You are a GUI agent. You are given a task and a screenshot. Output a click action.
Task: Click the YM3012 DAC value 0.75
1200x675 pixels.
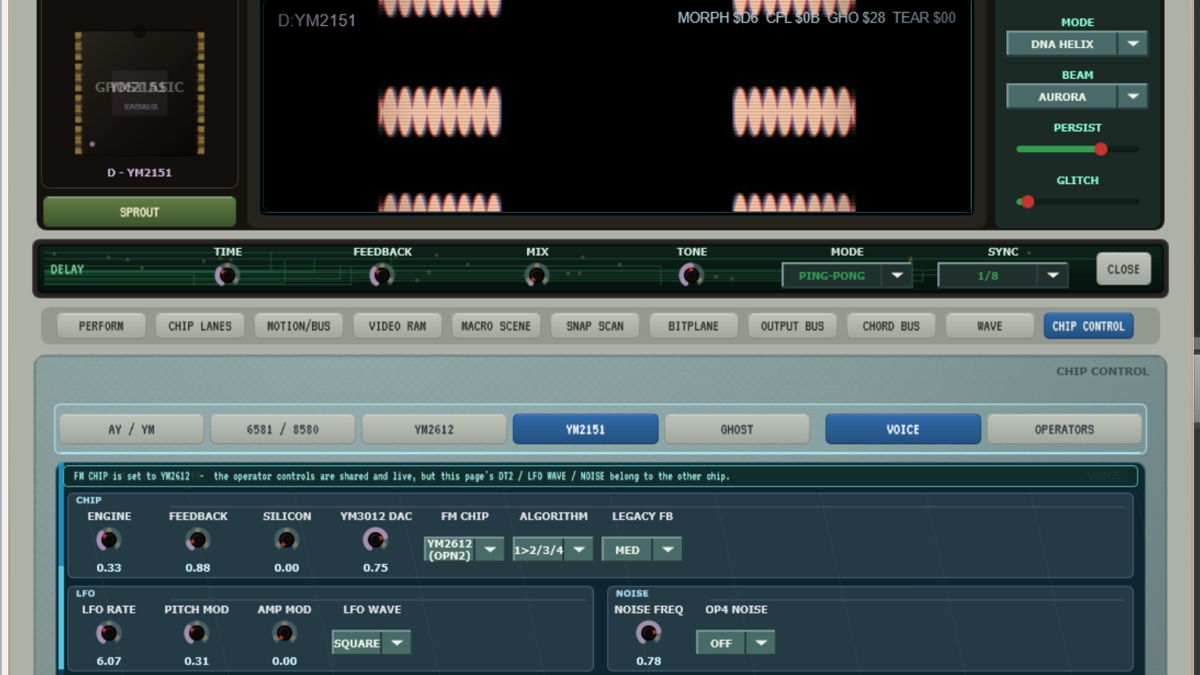point(375,568)
